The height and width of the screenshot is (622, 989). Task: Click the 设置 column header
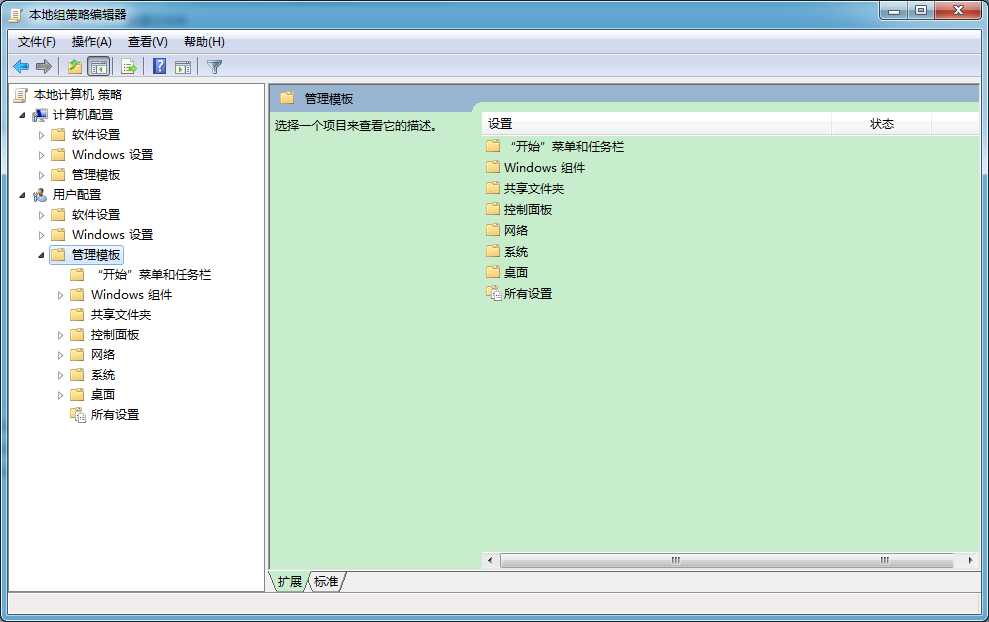tap(499, 123)
